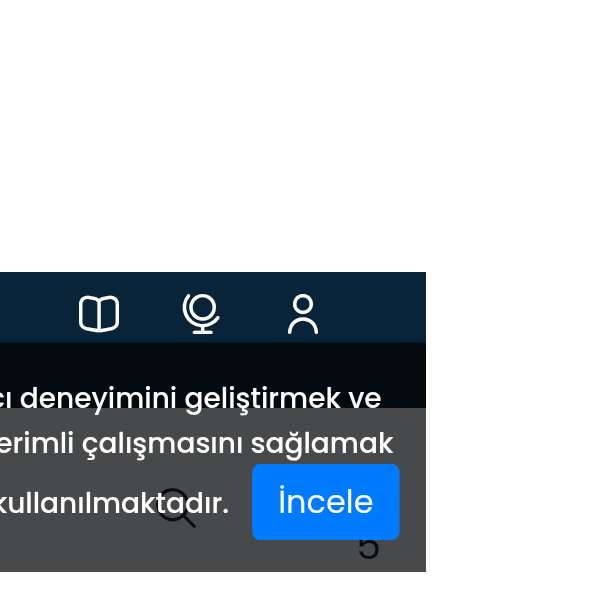Click the dimmed magnifier search icon
Screen dimensions: 600x600
pos(176,508)
